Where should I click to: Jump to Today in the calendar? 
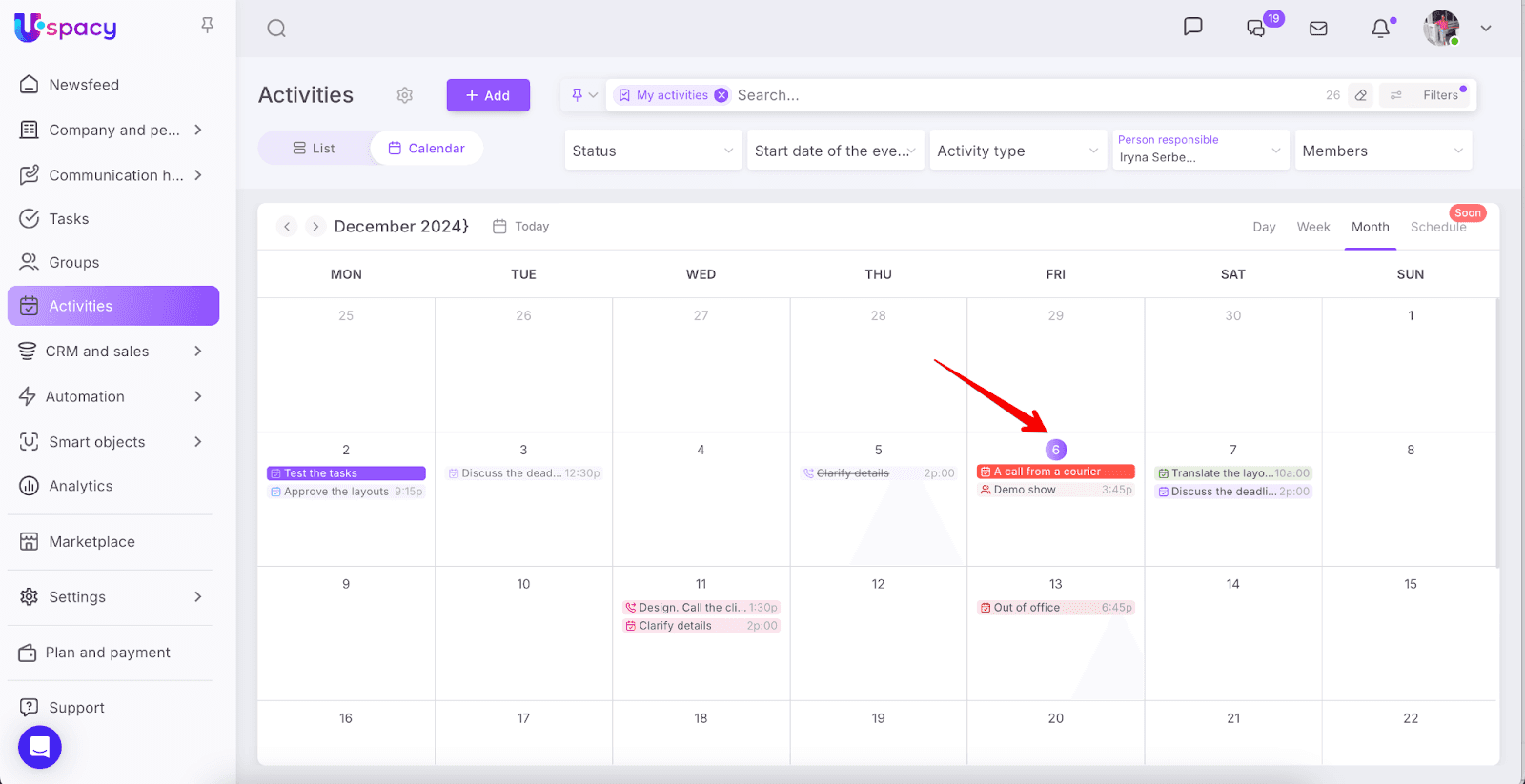pyautogui.click(x=521, y=227)
